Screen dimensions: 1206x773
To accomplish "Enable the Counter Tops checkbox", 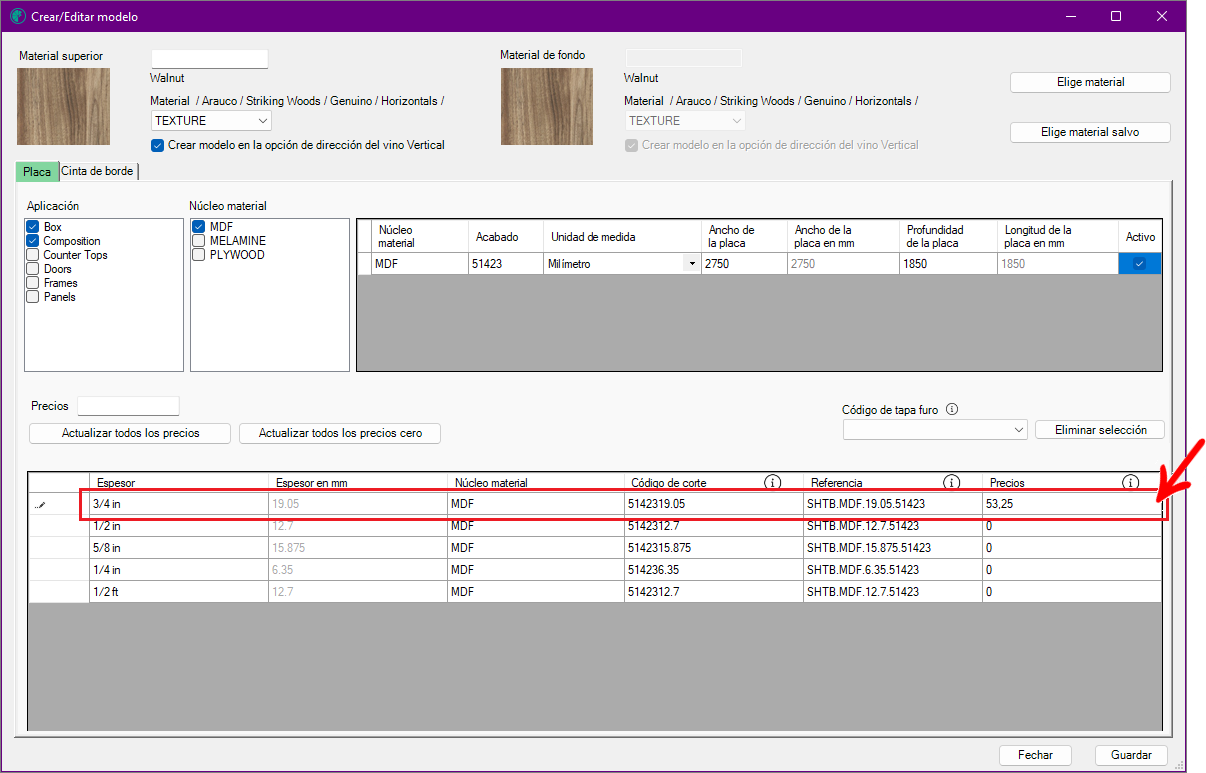I will coord(33,255).
